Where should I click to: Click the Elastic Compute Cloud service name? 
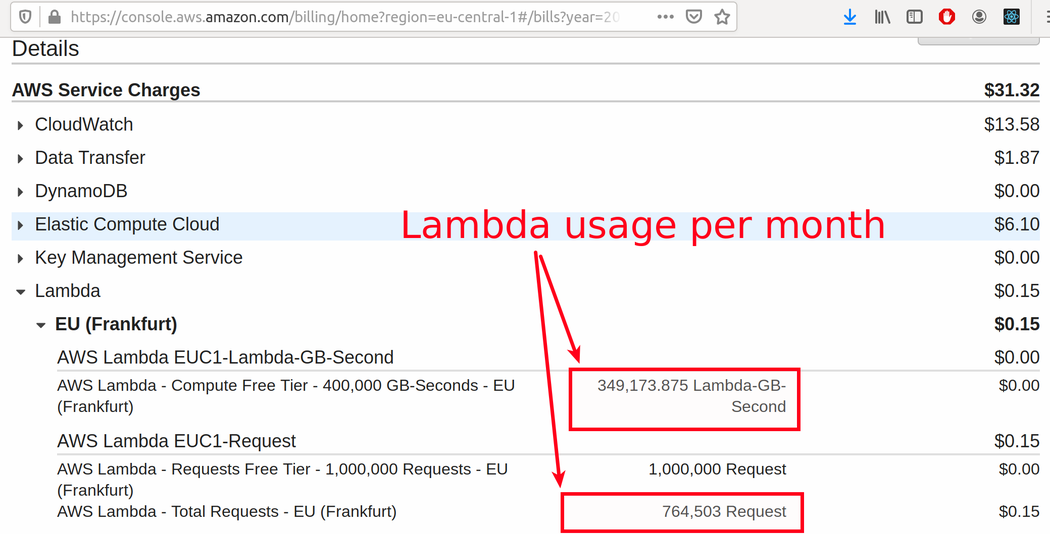127,224
